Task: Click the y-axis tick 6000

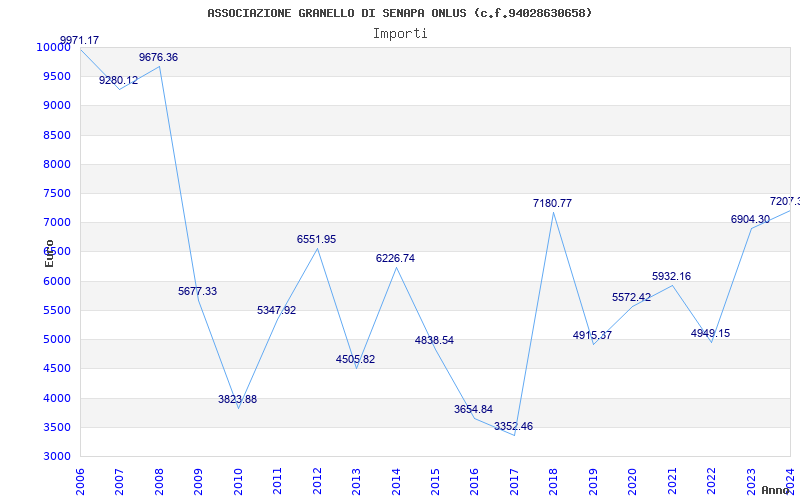Action: click(56, 281)
